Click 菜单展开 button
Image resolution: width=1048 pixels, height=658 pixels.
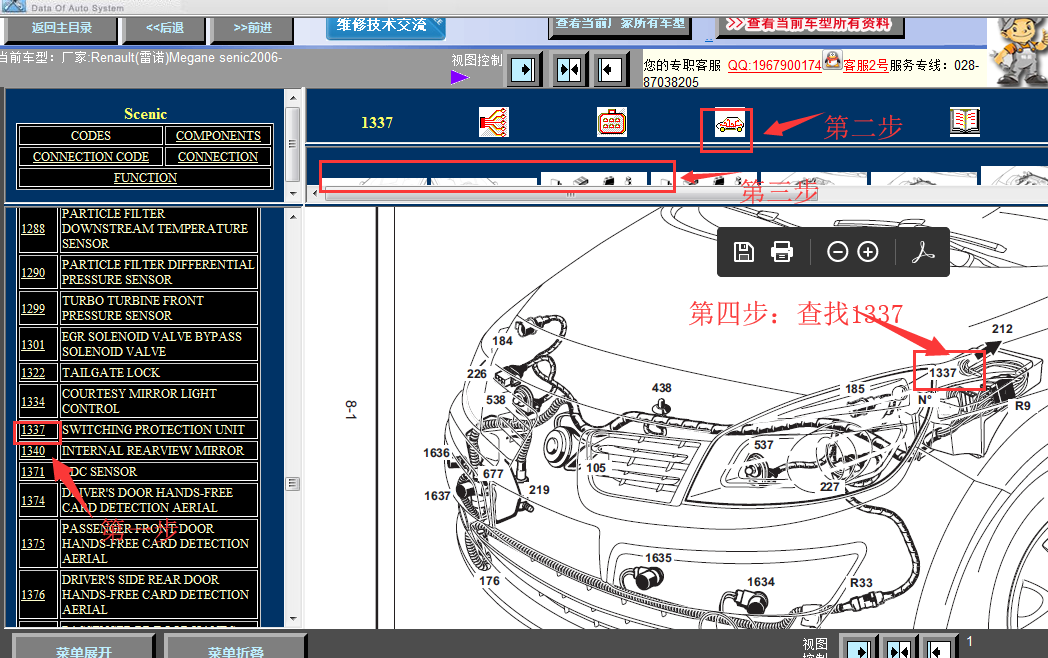(84, 648)
